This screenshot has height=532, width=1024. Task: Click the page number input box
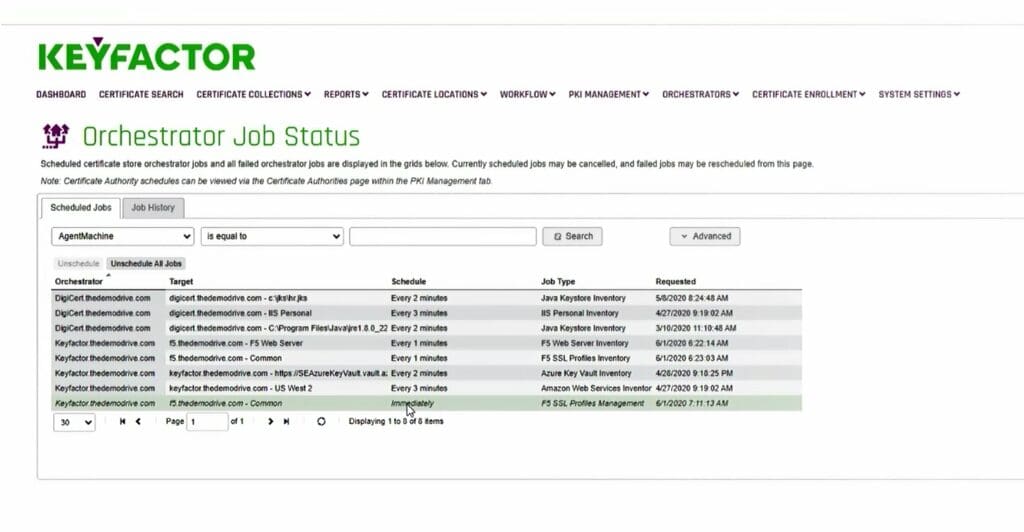208,422
